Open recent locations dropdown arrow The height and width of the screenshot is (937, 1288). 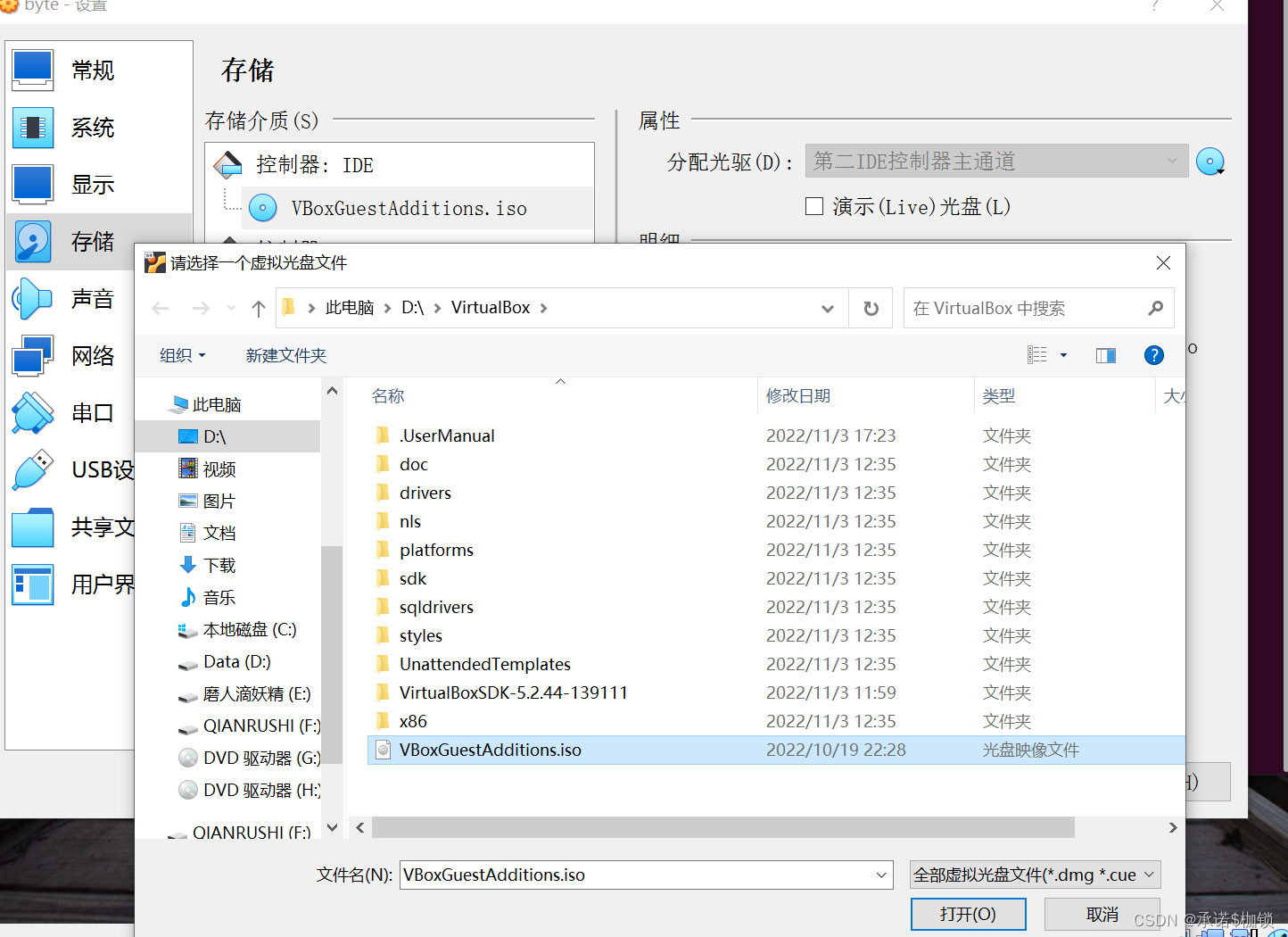coord(231,309)
